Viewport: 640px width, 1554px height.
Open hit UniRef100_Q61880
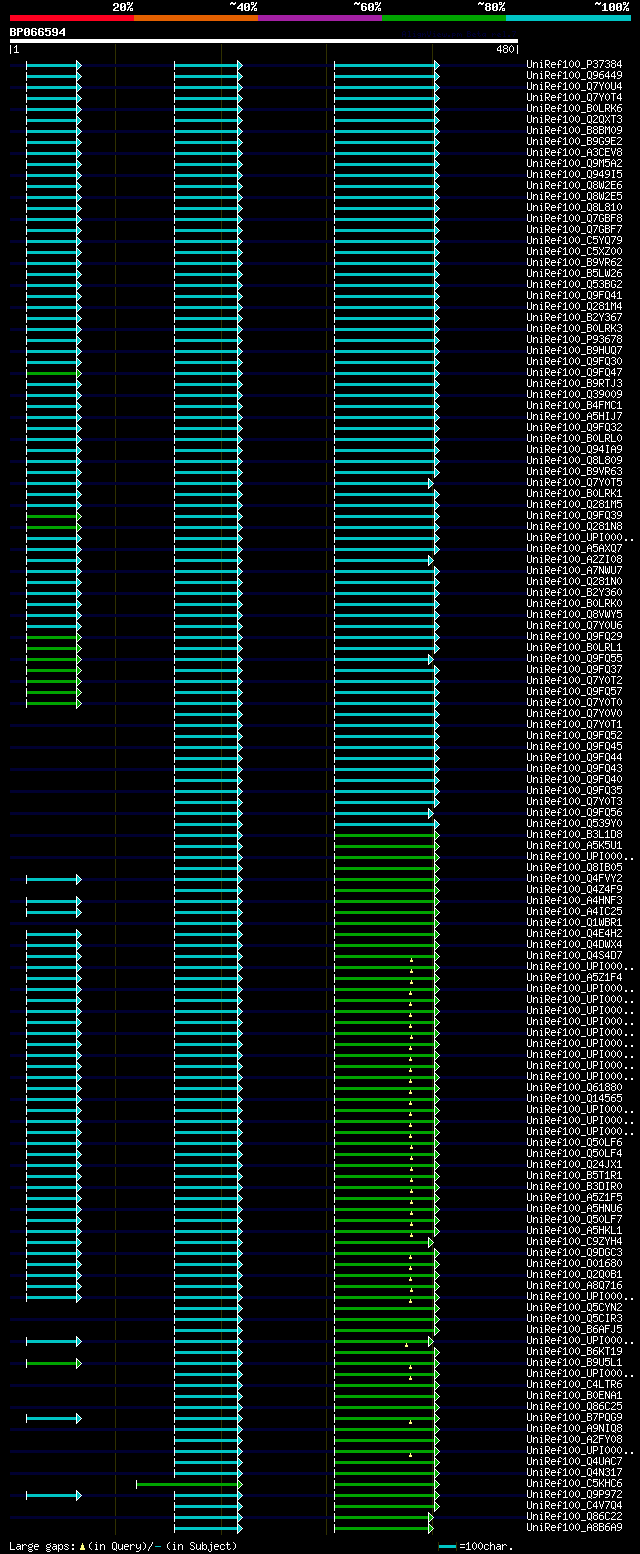[574, 1087]
